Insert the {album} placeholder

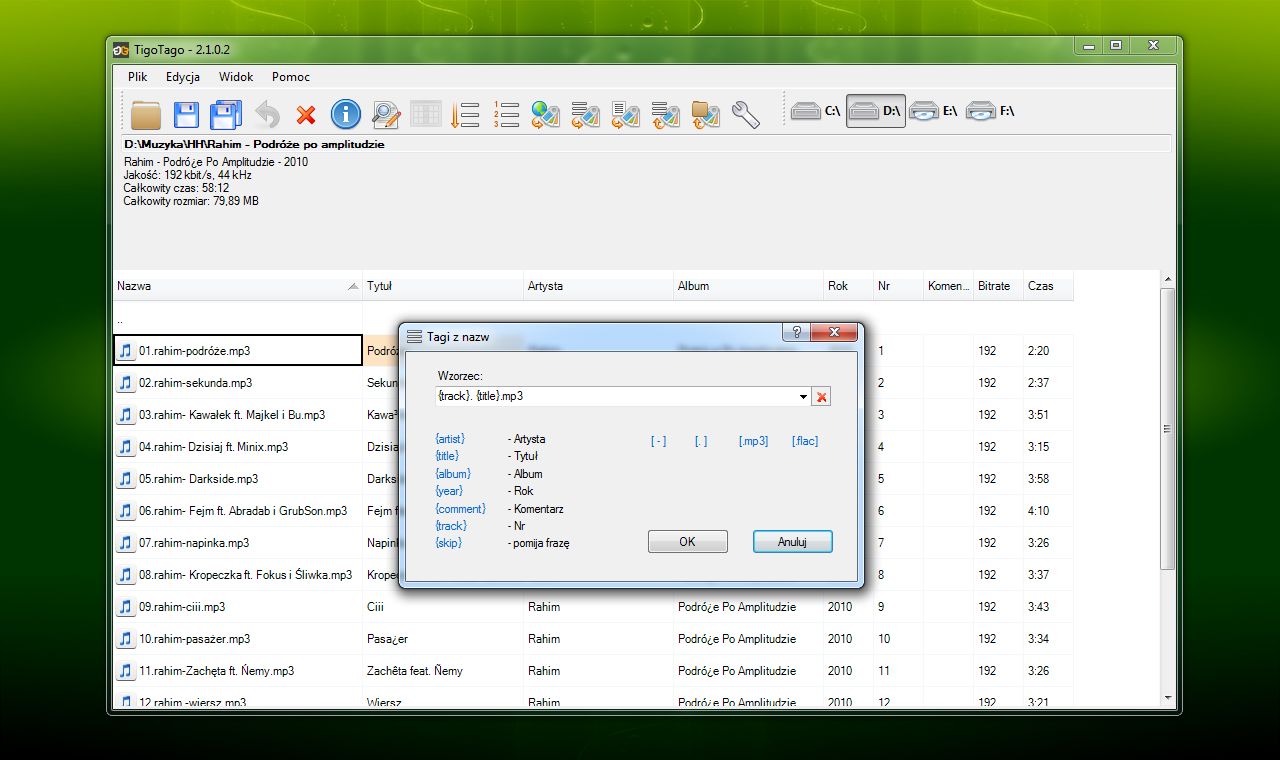coord(453,474)
